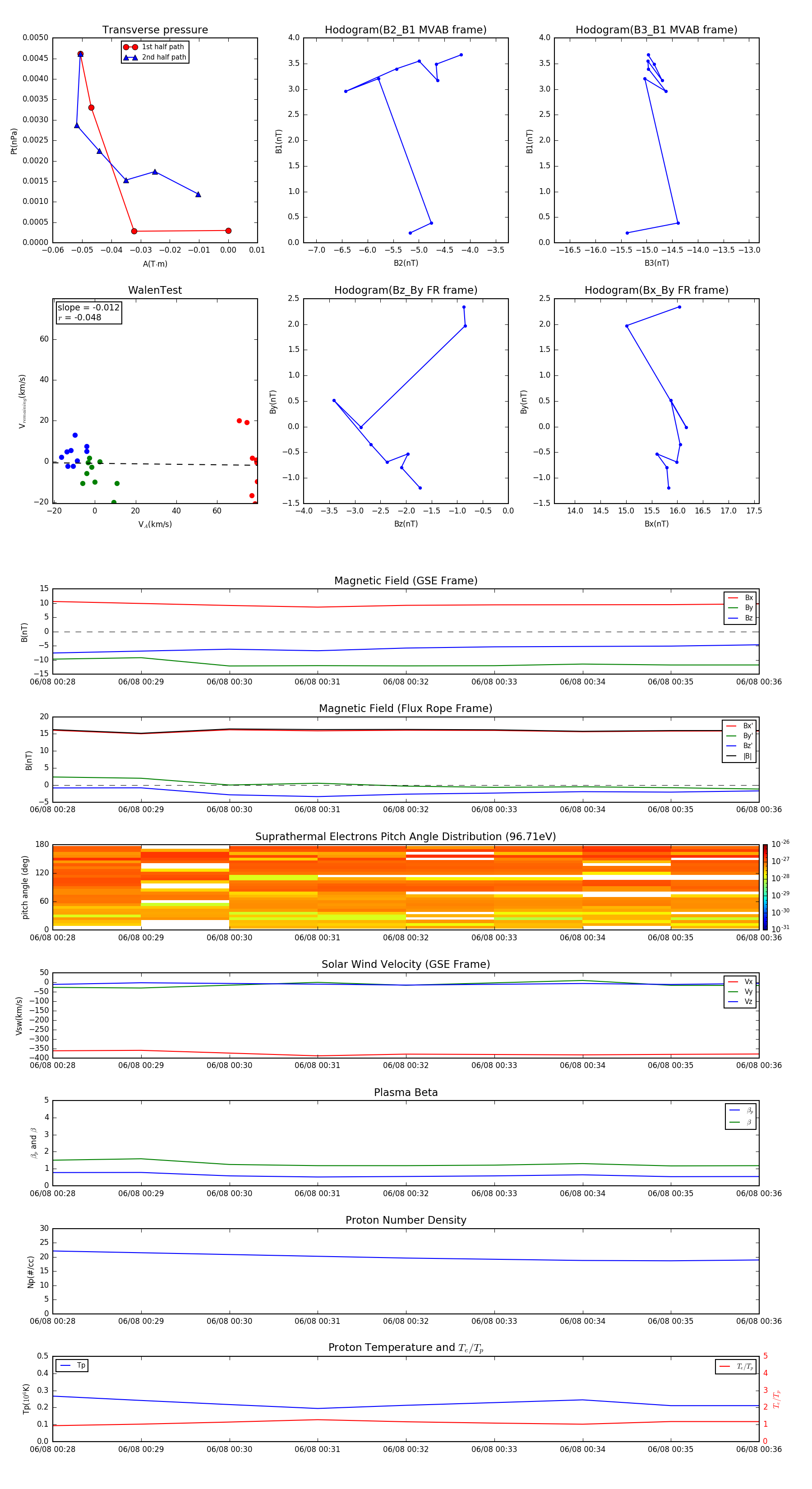The height and width of the screenshot is (1489, 812).
Task: Click the 'Proton Number Density' title
Action: pyautogui.click(x=406, y=1220)
